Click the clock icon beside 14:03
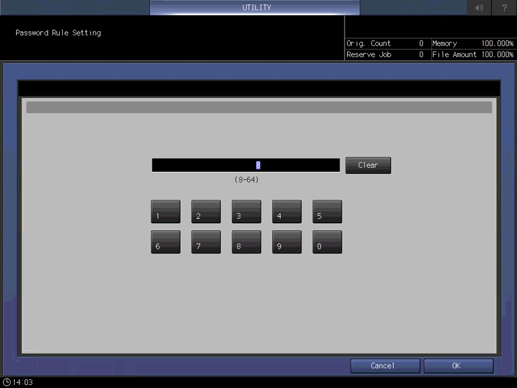This screenshot has height=388, width=517. [x=7, y=382]
